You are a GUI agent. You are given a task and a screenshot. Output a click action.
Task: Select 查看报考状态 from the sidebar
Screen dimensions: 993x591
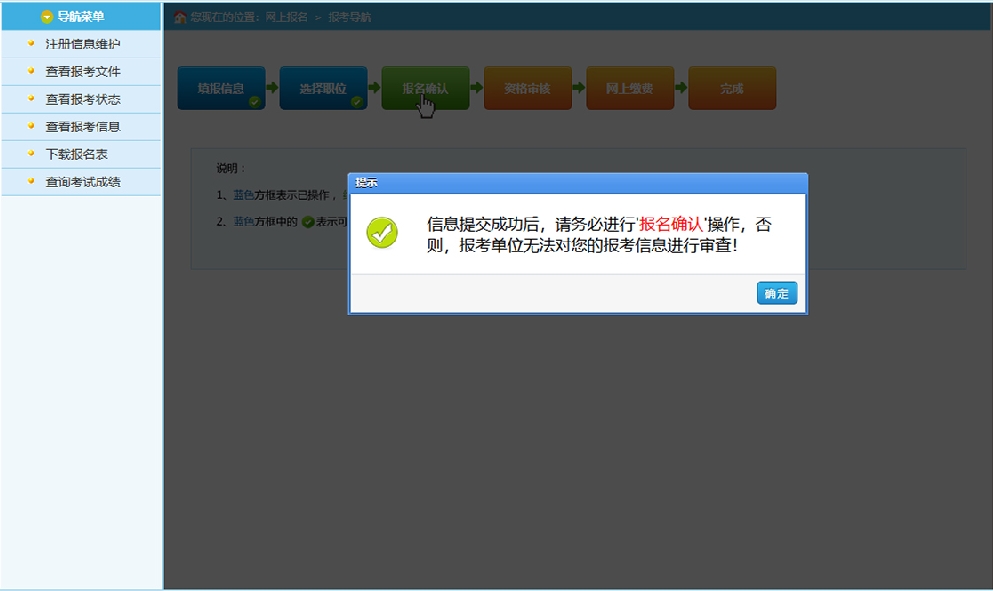[82, 100]
